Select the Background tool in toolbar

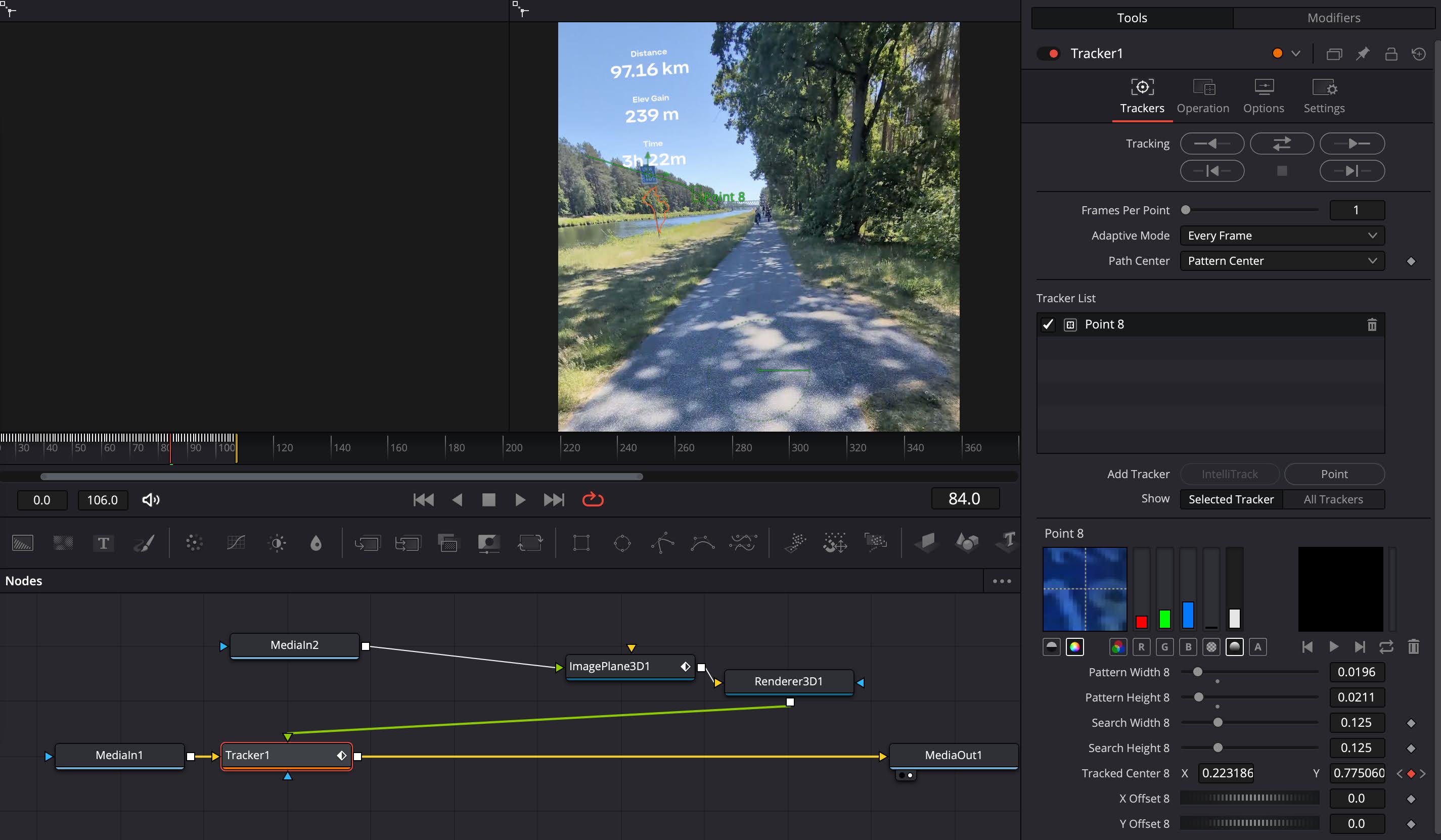pyautogui.click(x=23, y=542)
